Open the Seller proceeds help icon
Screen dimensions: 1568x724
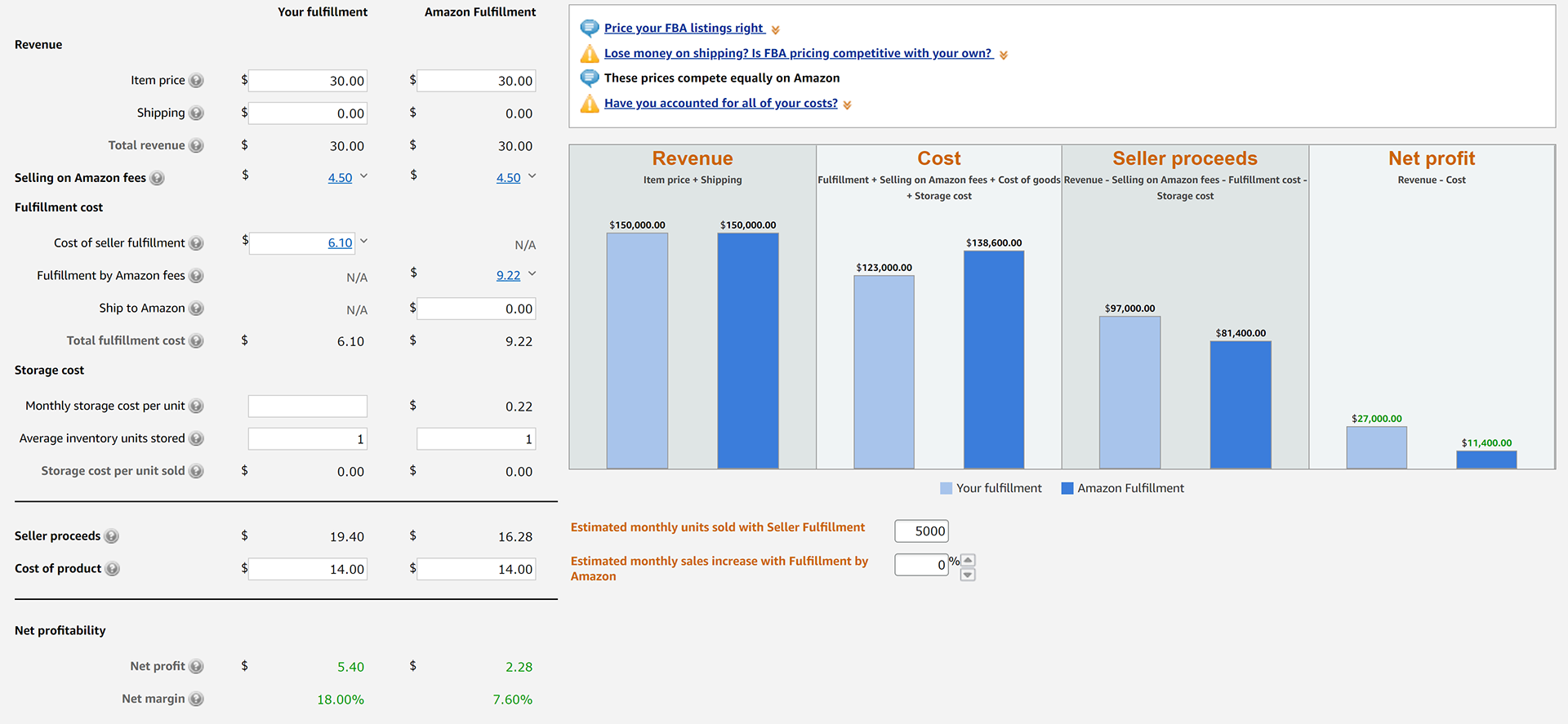[x=112, y=536]
